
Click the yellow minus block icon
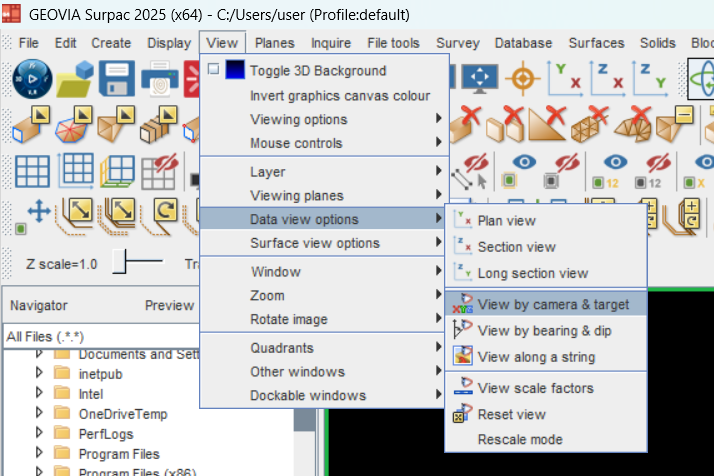pos(675,124)
